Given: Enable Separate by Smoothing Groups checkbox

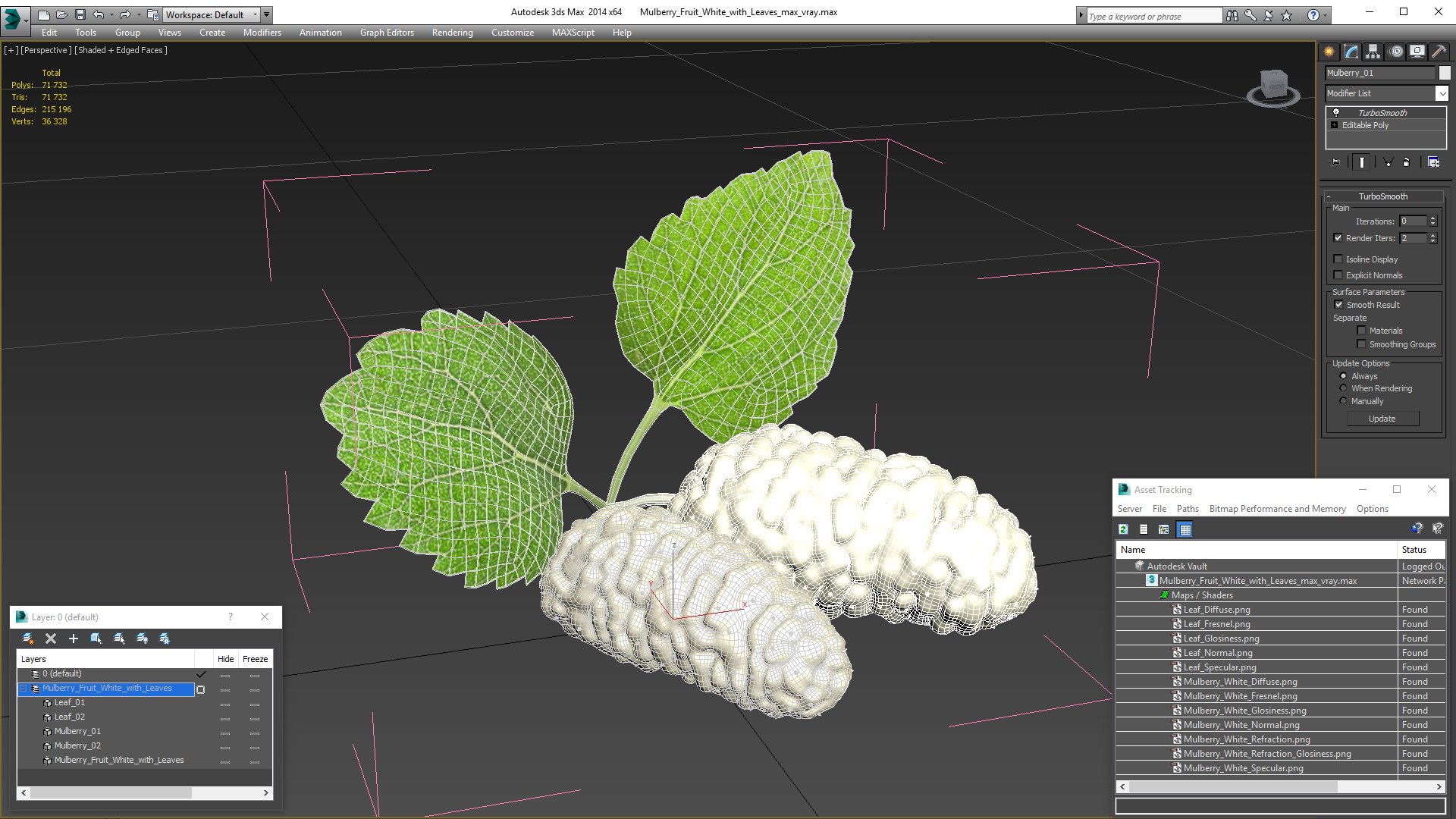Looking at the screenshot, I should (1362, 344).
